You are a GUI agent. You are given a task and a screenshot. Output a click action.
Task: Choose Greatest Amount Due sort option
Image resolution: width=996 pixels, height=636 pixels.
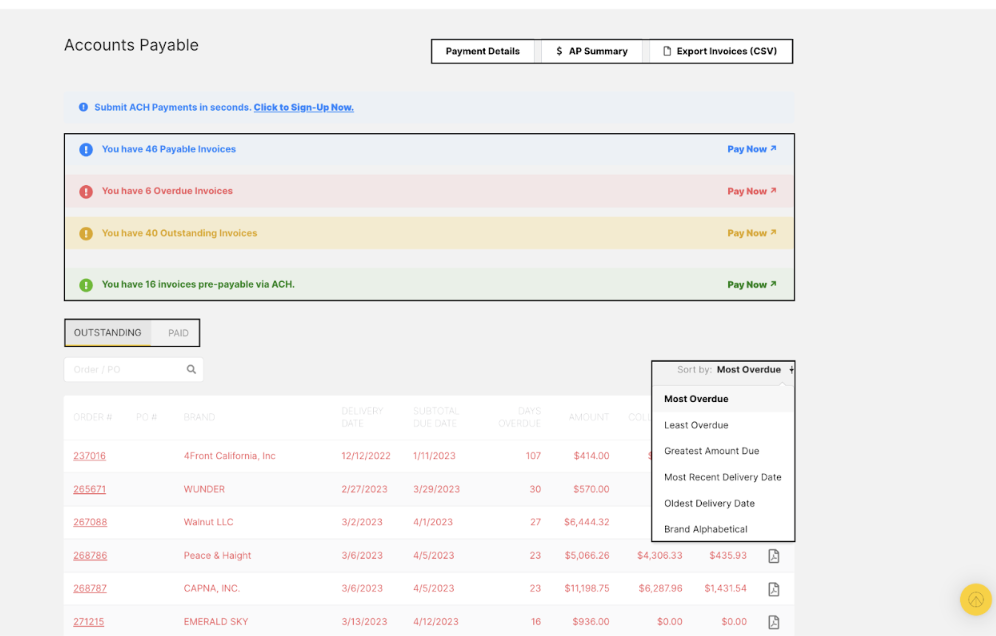(x=711, y=451)
